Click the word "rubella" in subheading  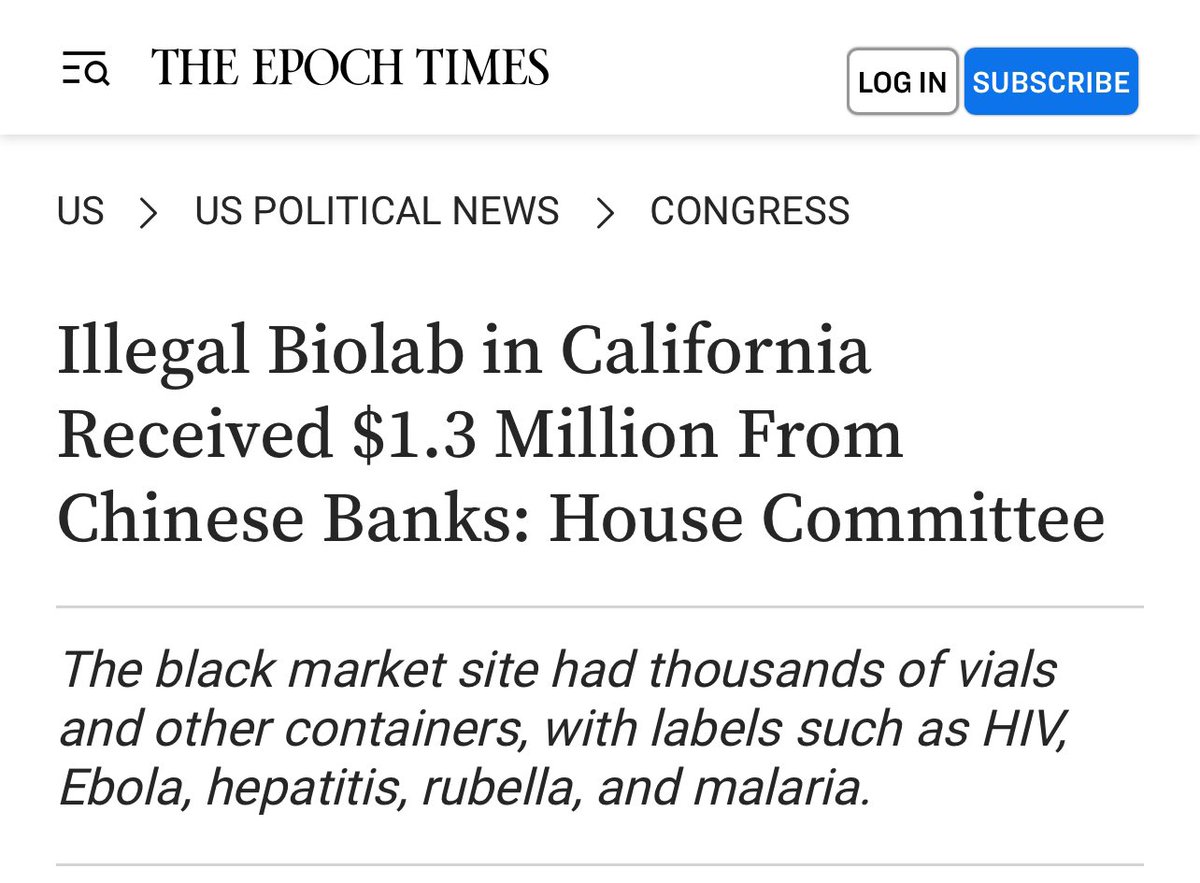(495, 788)
